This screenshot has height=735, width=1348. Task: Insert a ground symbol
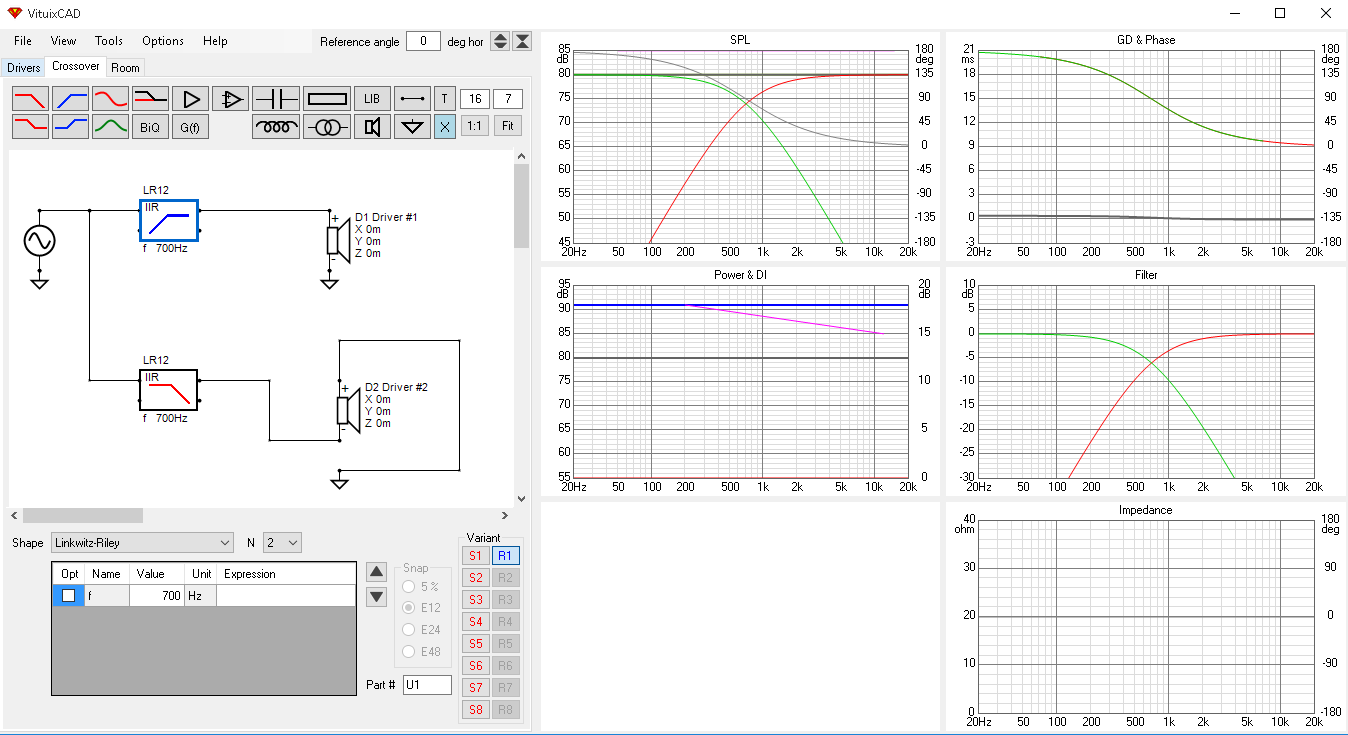pyautogui.click(x=412, y=127)
